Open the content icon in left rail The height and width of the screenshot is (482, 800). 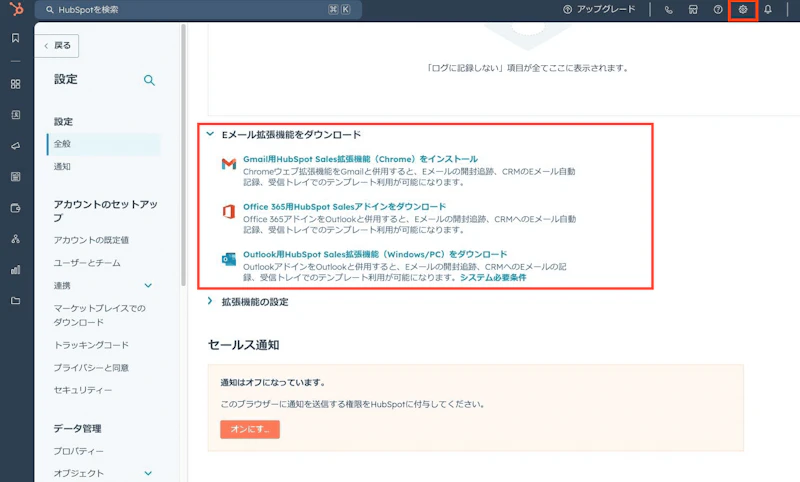click(x=16, y=177)
